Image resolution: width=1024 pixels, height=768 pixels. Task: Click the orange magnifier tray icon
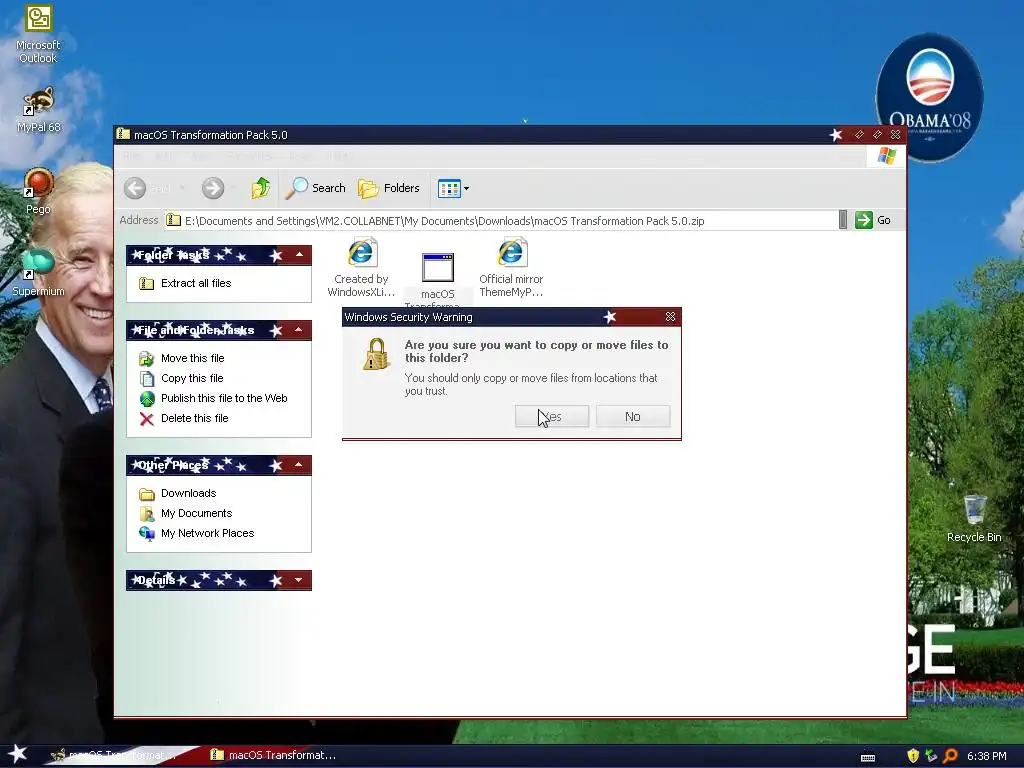(x=950, y=756)
